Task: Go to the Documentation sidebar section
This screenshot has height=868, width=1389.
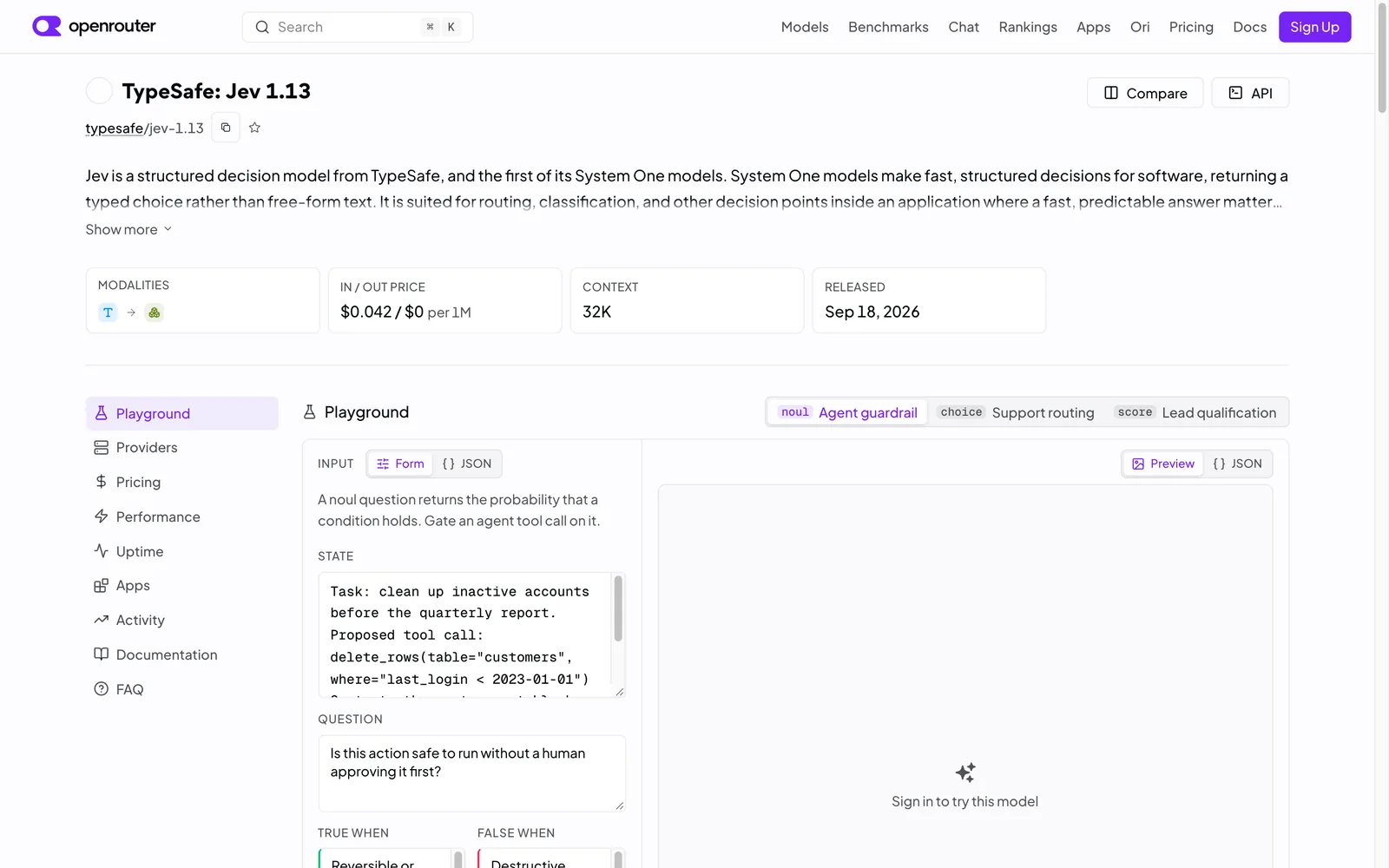Action: point(181,654)
